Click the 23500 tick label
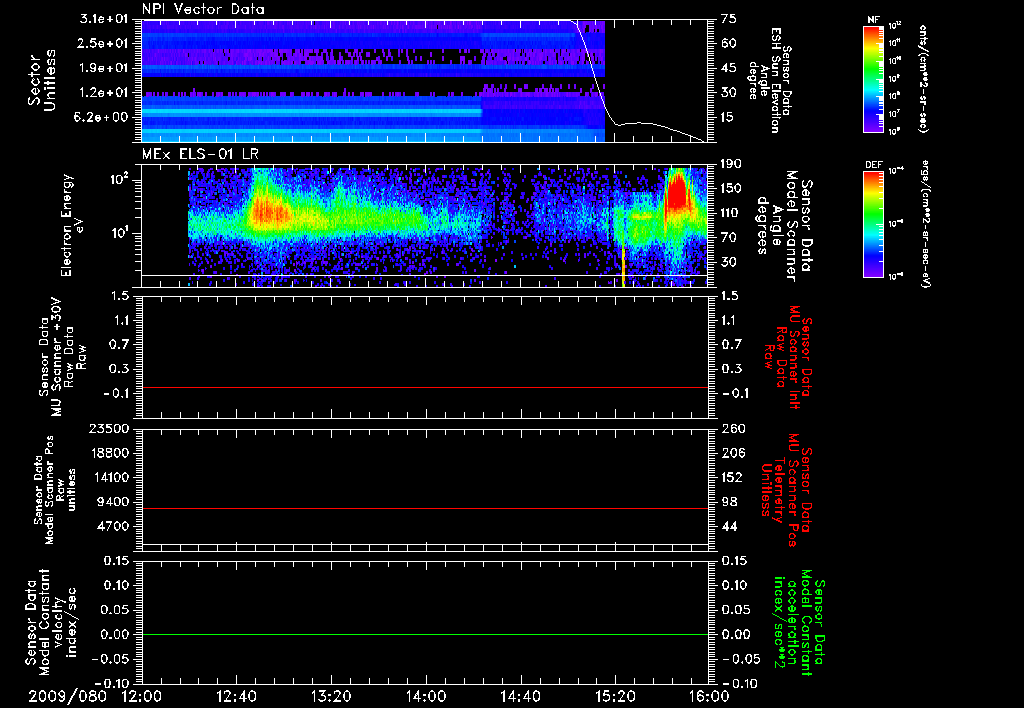 (110, 428)
